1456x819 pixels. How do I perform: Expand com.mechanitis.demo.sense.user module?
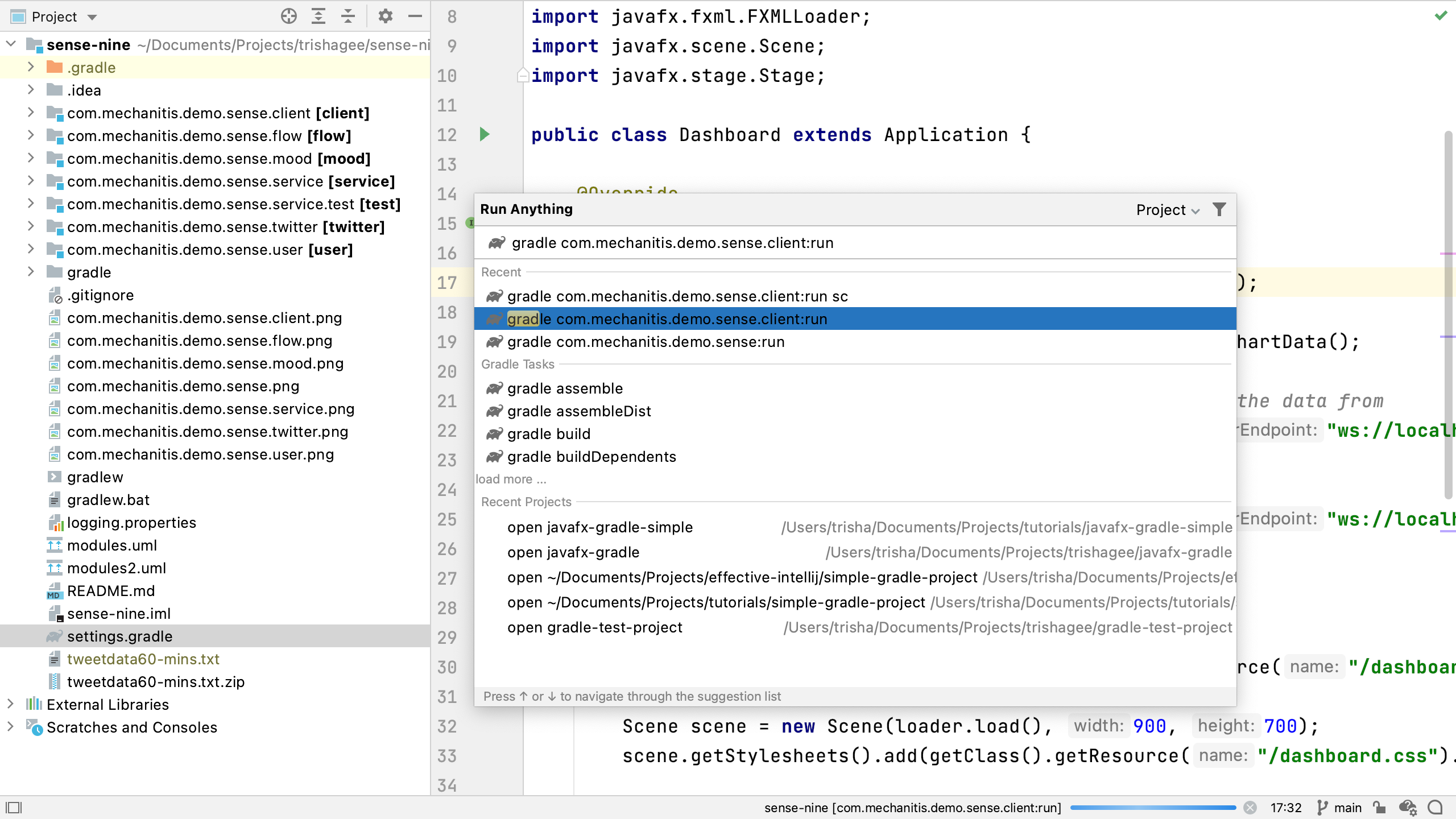[31, 249]
